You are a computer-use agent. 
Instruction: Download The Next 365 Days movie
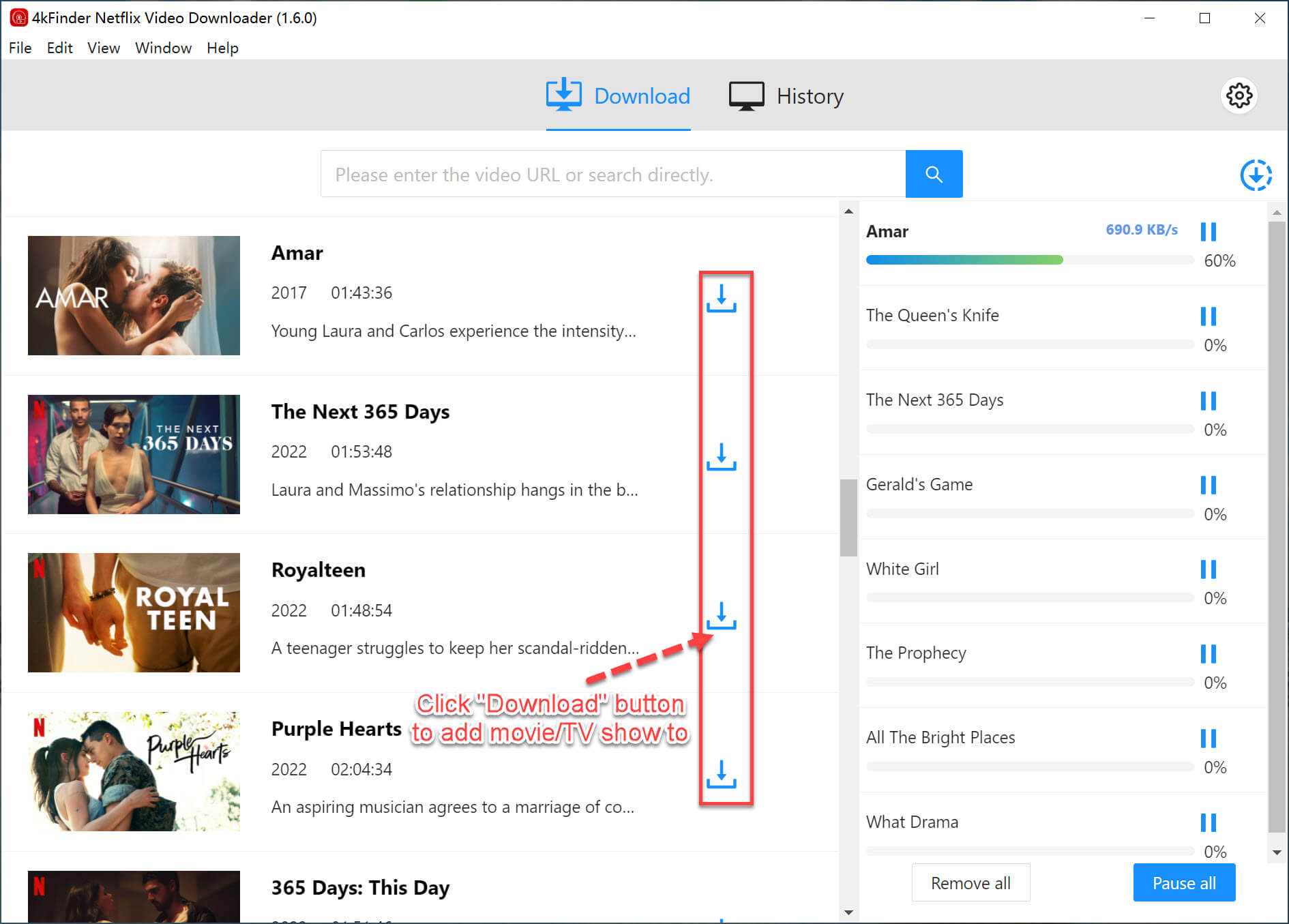point(721,457)
